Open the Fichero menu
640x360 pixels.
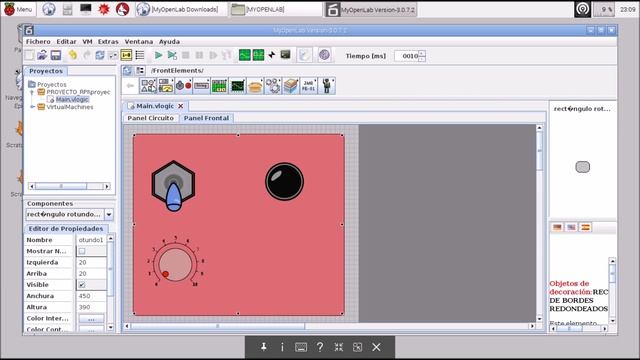pos(38,42)
